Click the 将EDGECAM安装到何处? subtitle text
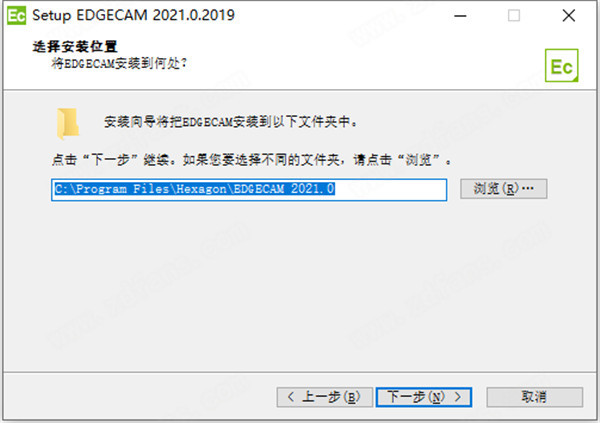The width and height of the screenshot is (600, 423). [x=119, y=64]
